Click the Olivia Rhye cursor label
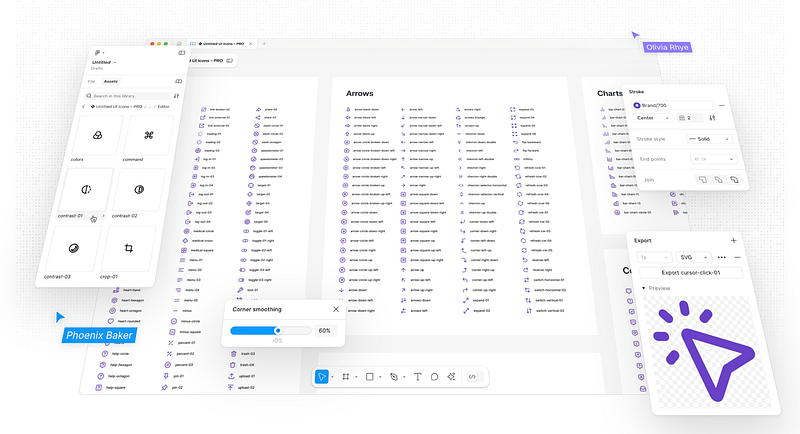Viewport: 800px width, 434px height. point(667,47)
